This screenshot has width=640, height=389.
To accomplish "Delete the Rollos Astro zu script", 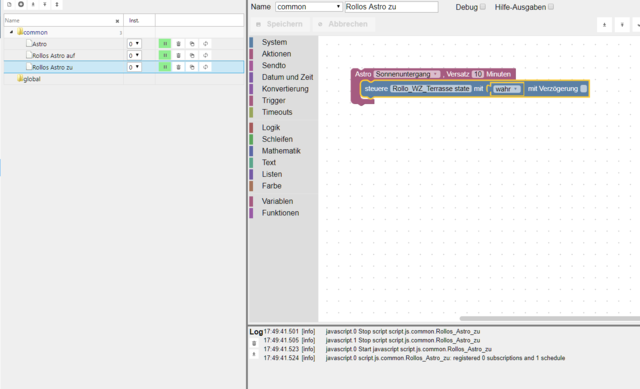I will point(178,67).
